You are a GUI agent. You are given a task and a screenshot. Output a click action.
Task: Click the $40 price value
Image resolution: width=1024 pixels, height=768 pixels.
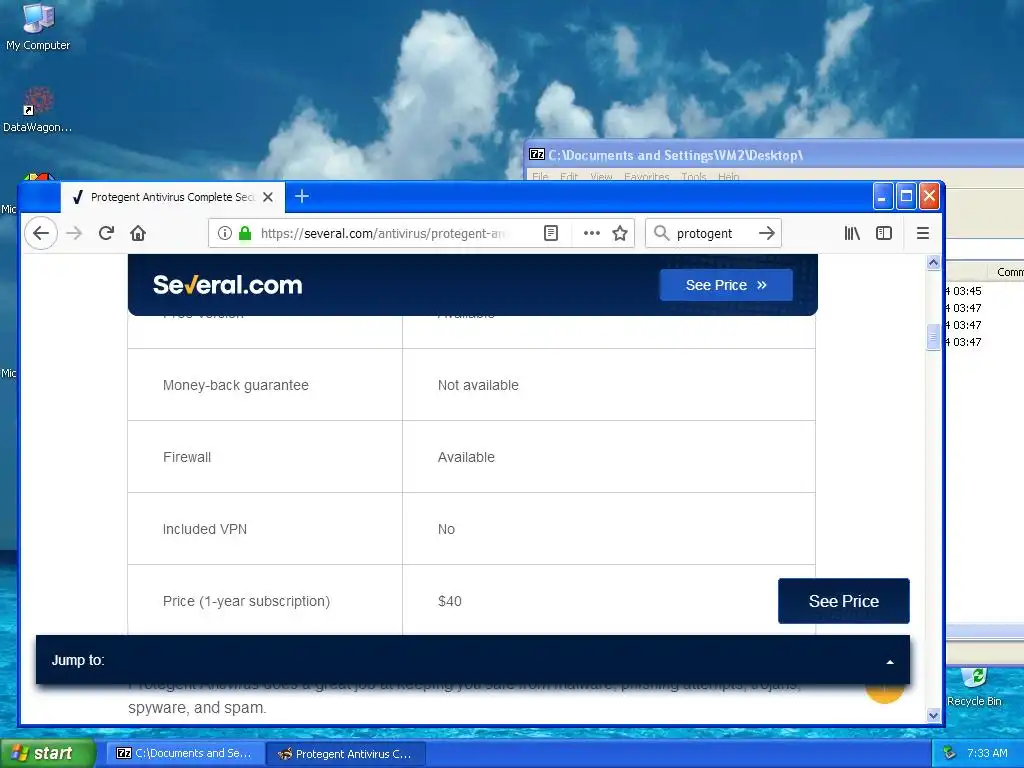[449, 601]
